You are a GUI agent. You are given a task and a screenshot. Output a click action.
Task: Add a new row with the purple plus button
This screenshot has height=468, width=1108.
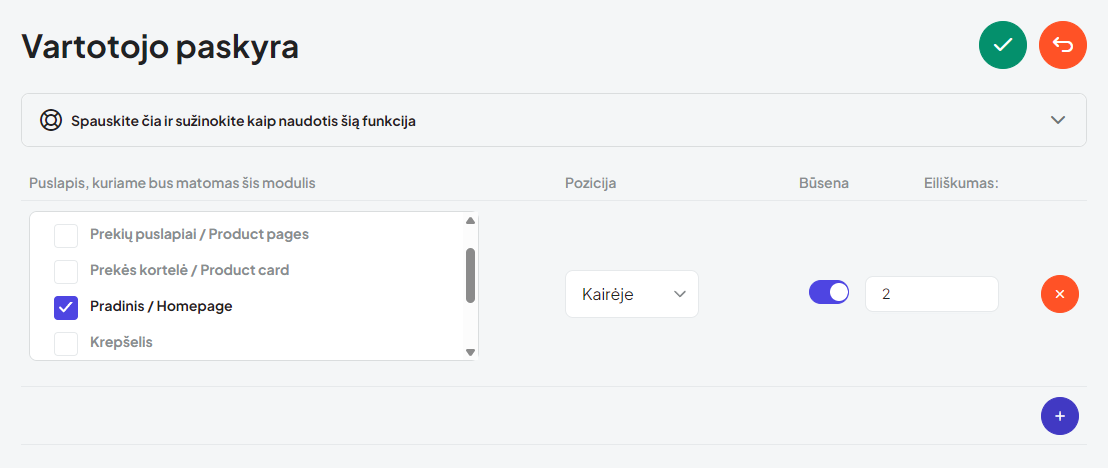click(x=1059, y=416)
